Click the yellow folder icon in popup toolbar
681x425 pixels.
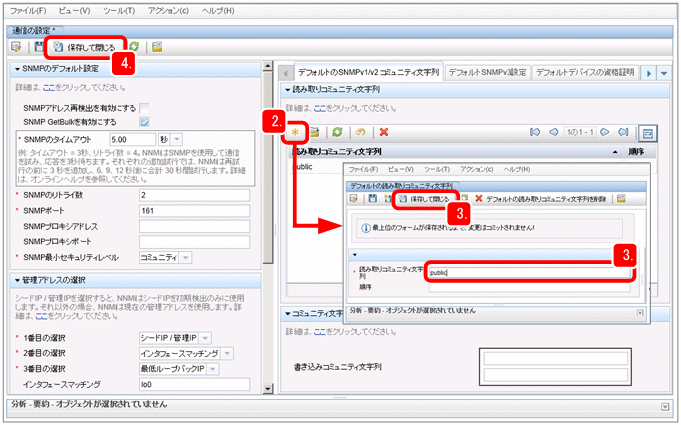coord(621,199)
